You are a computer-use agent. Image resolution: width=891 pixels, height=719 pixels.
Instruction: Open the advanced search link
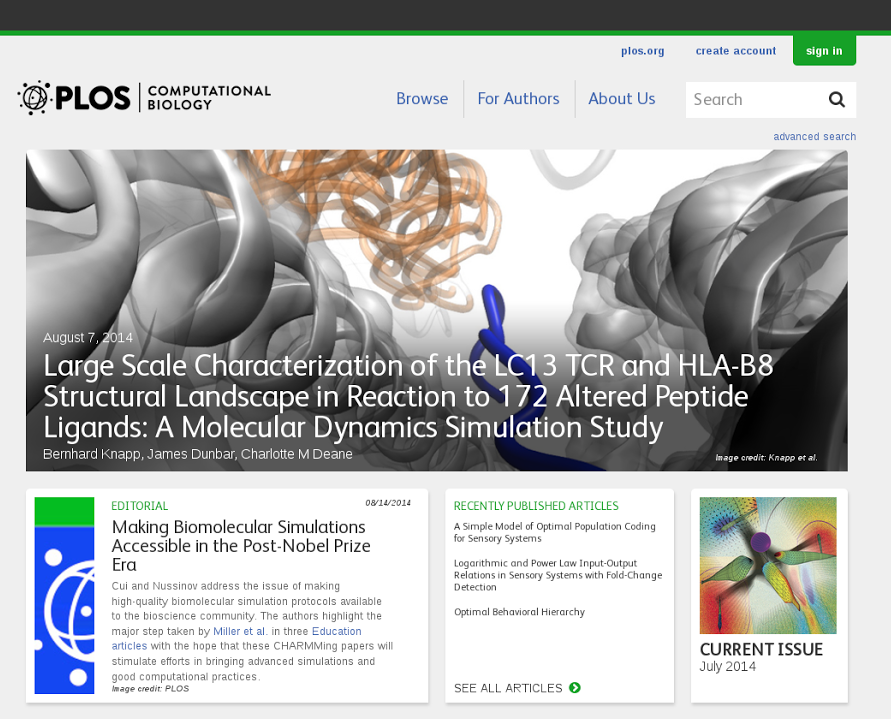[x=814, y=136]
